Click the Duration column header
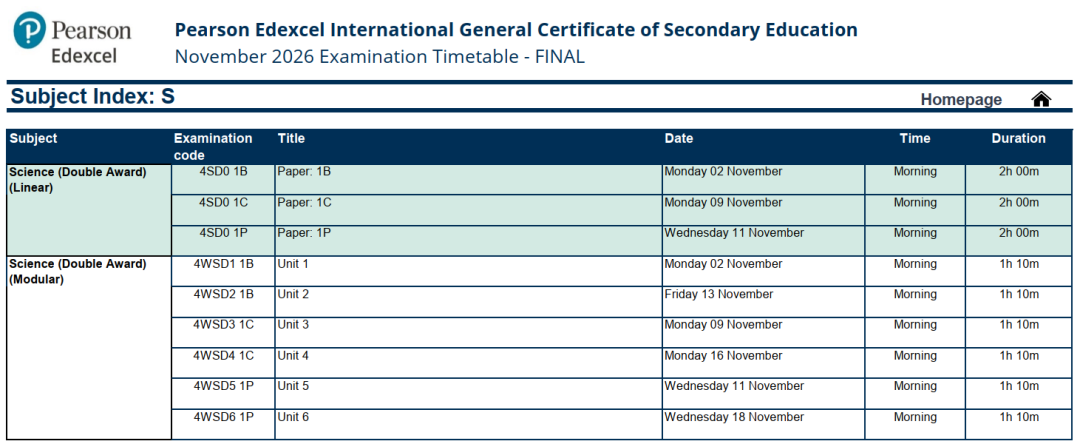Screen dimensions: 1080x444 (x=1018, y=138)
